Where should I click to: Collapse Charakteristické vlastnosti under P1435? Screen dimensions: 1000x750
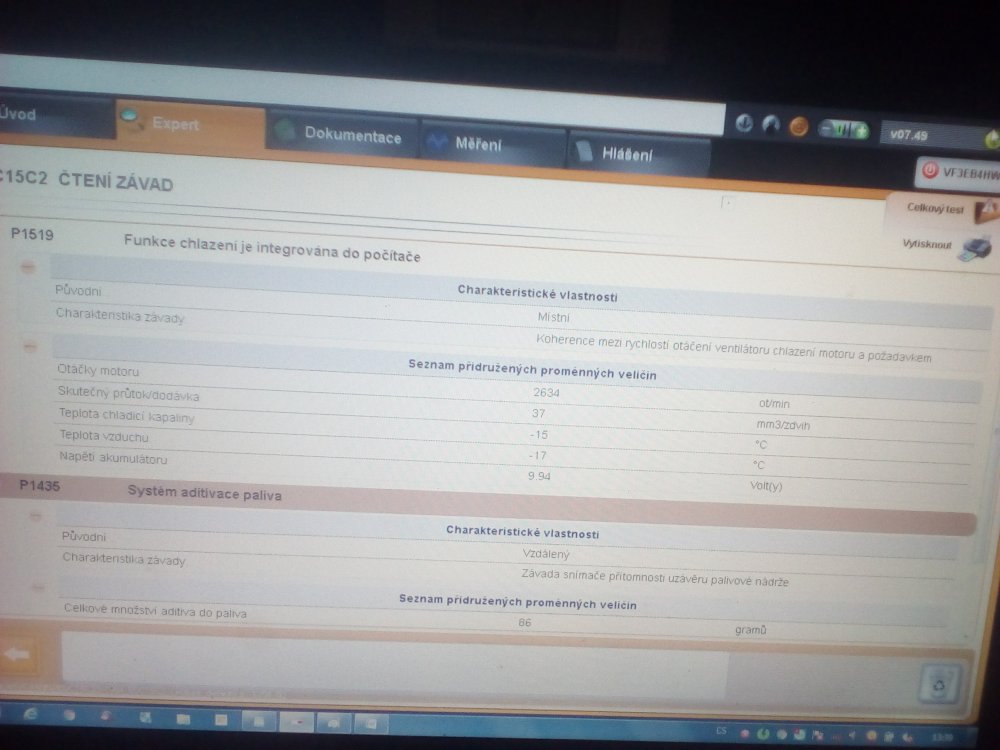(x=35, y=515)
